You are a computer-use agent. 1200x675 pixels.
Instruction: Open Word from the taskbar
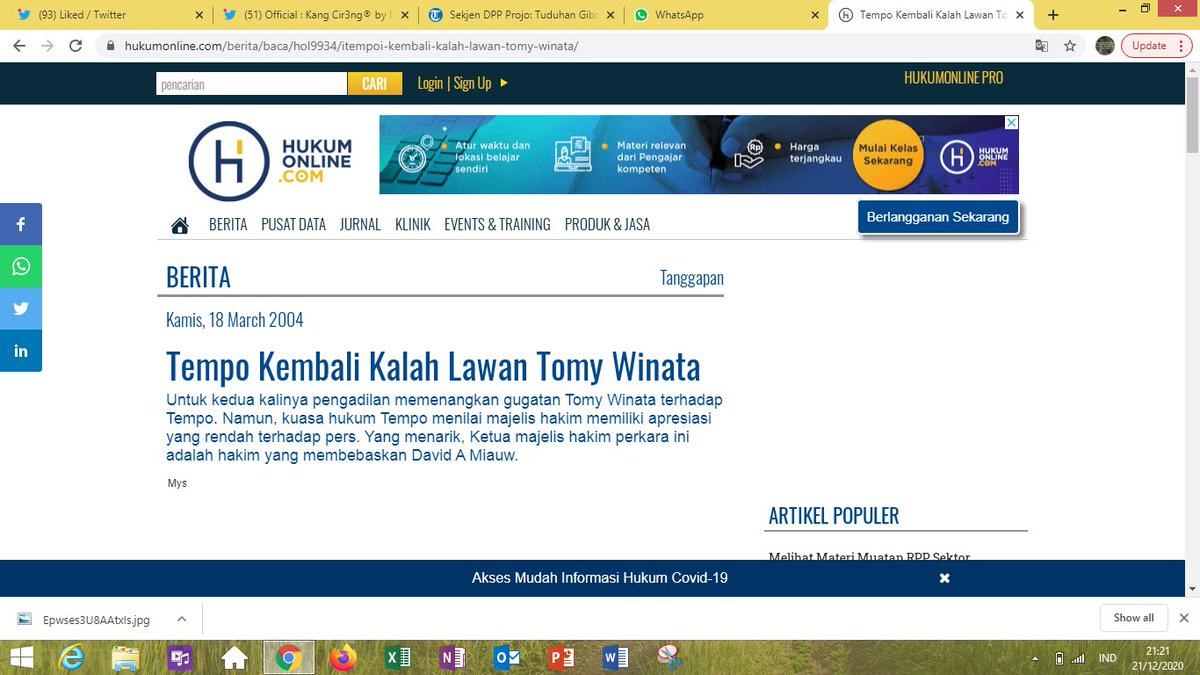(x=615, y=658)
